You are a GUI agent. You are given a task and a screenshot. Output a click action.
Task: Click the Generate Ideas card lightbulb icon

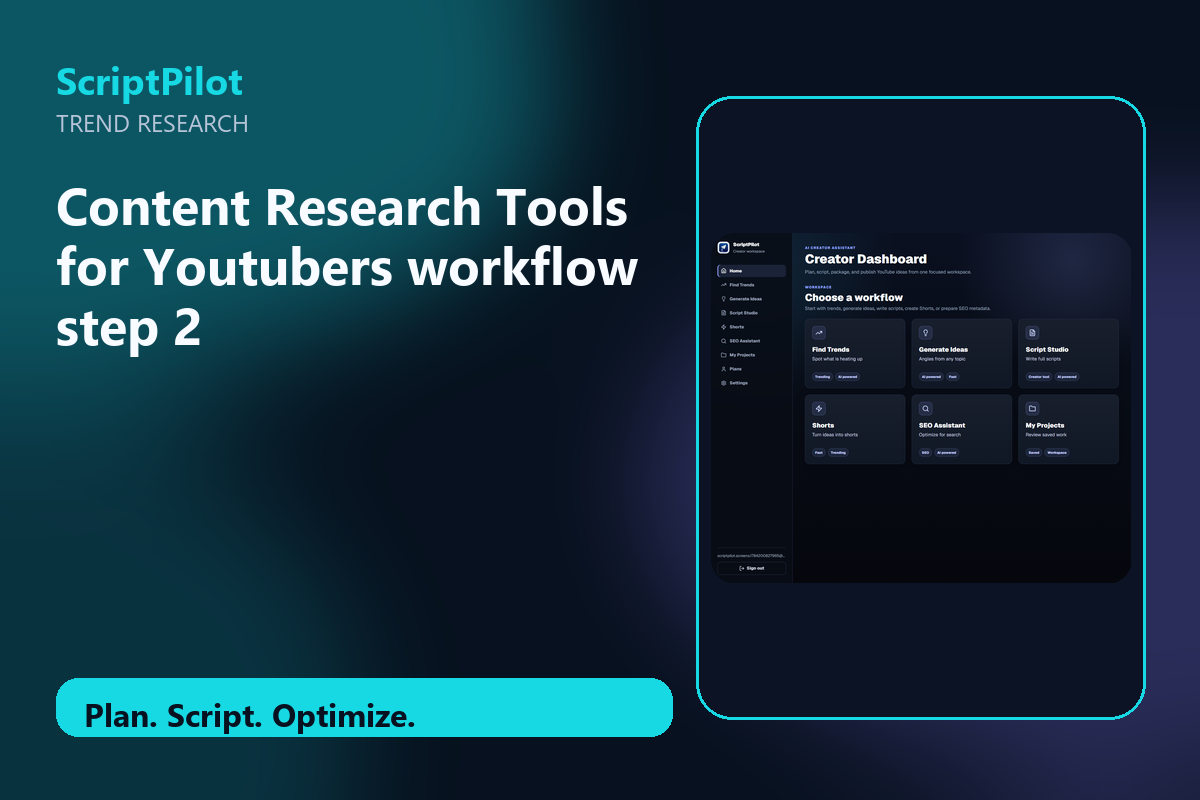[x=926, y=332]
